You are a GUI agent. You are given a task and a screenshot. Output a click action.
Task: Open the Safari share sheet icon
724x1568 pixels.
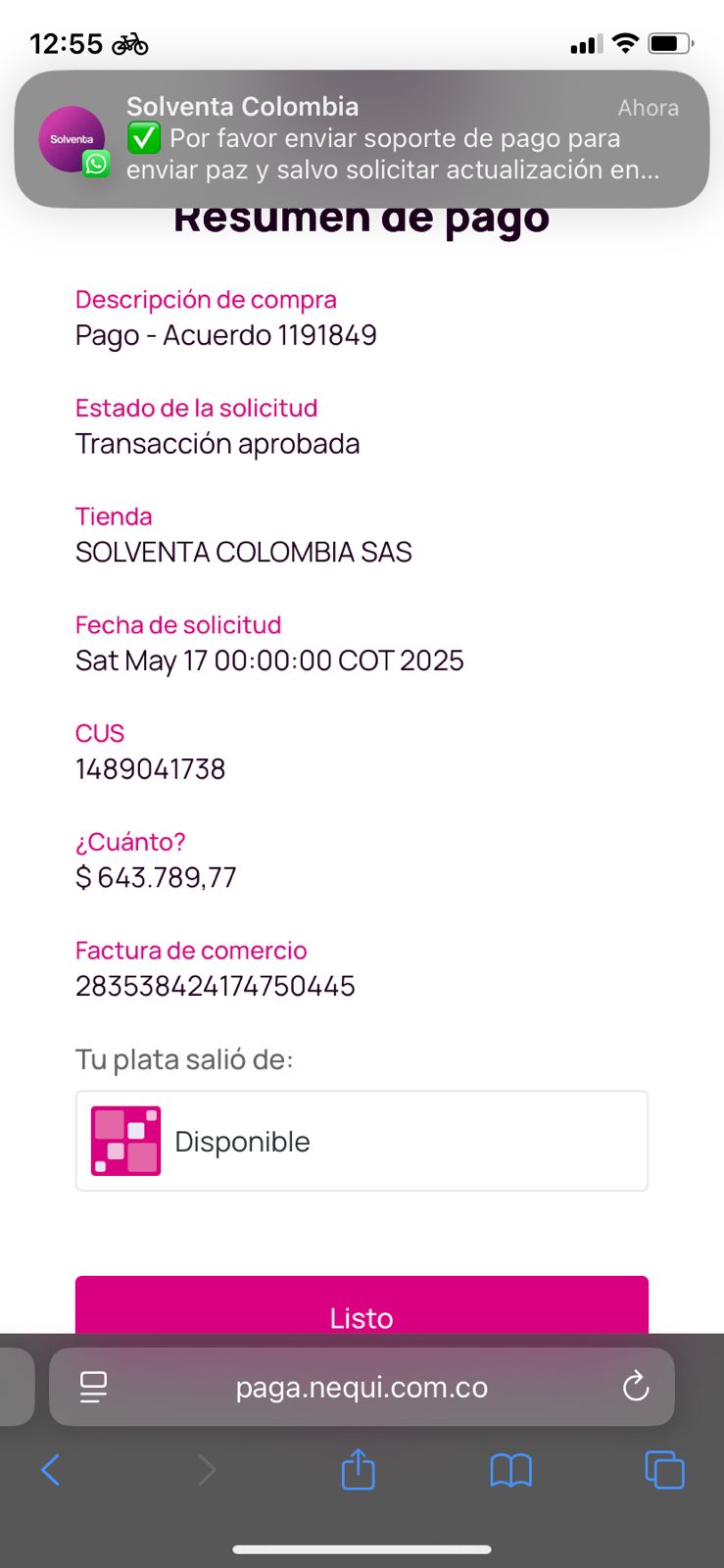pos(359,1469)
